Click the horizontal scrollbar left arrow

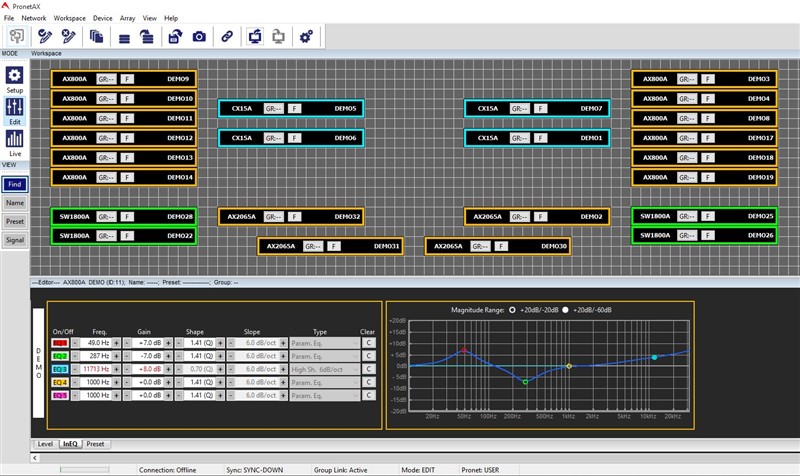tap(35, 458)
